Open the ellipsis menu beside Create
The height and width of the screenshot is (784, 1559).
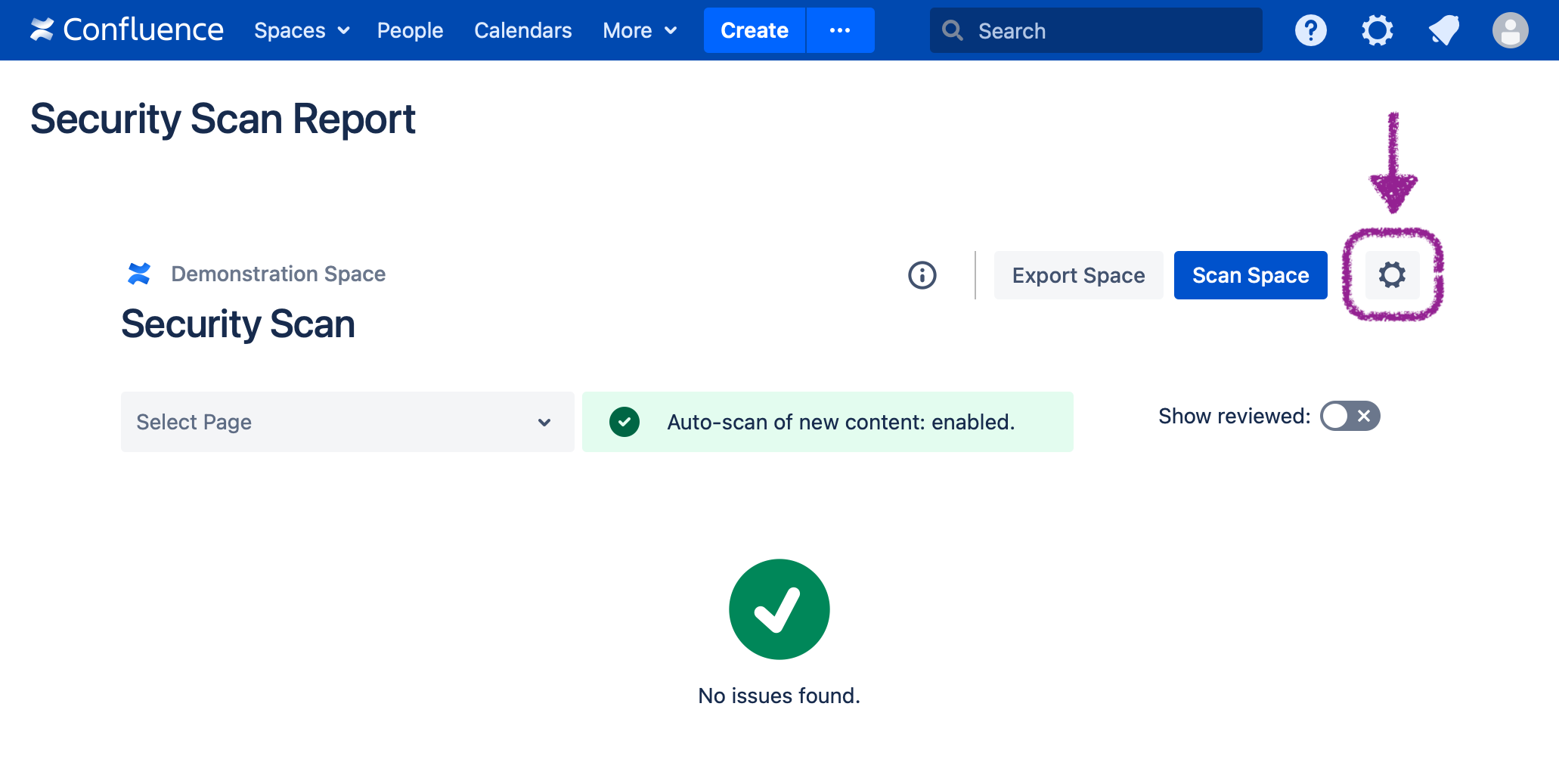pyautogui.click(x=840, y=30)
